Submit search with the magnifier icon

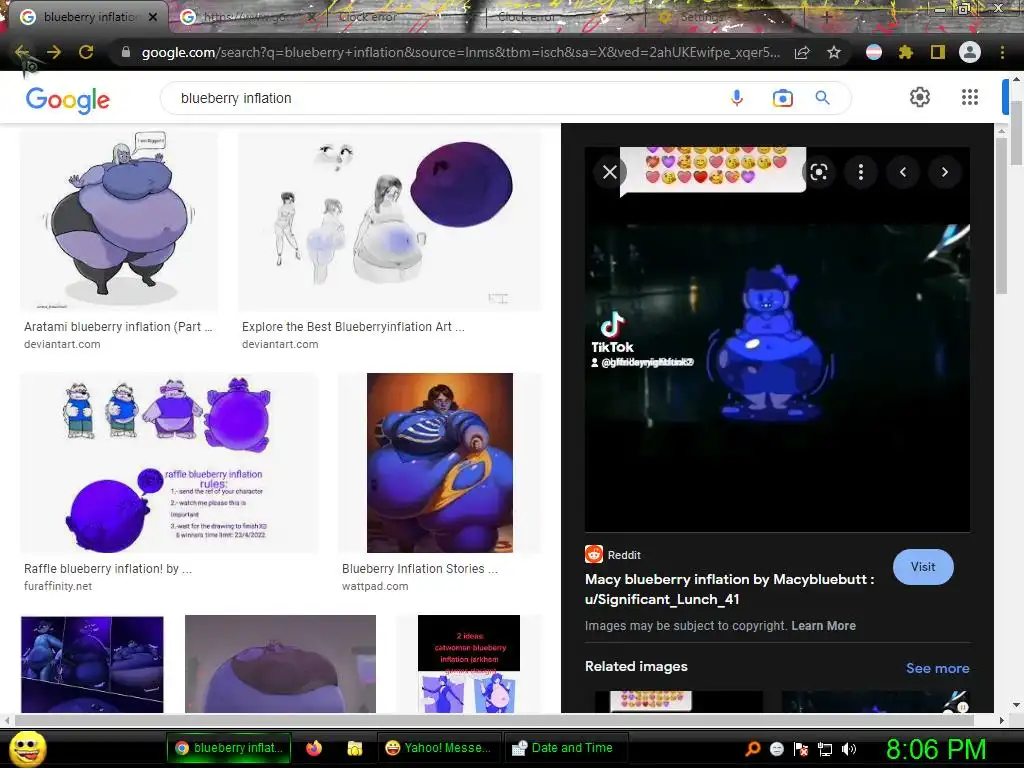(x=823, y=98)
